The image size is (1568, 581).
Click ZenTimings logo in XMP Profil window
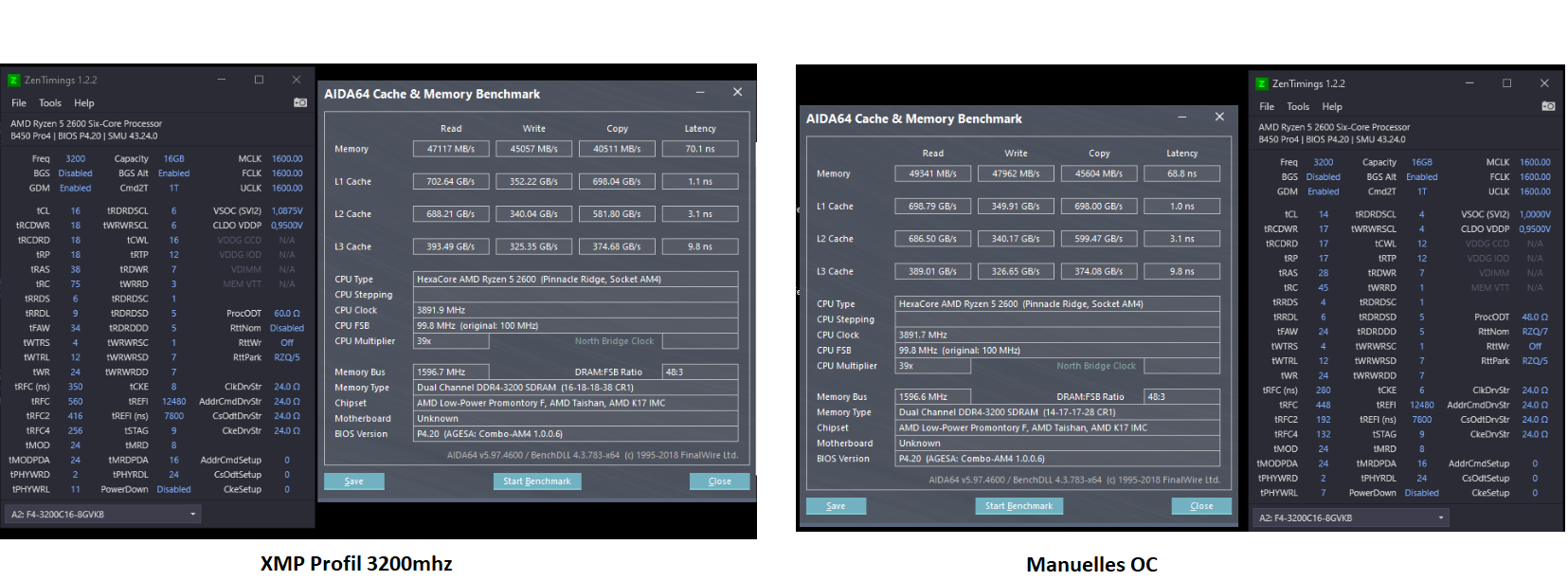(14, 81)
